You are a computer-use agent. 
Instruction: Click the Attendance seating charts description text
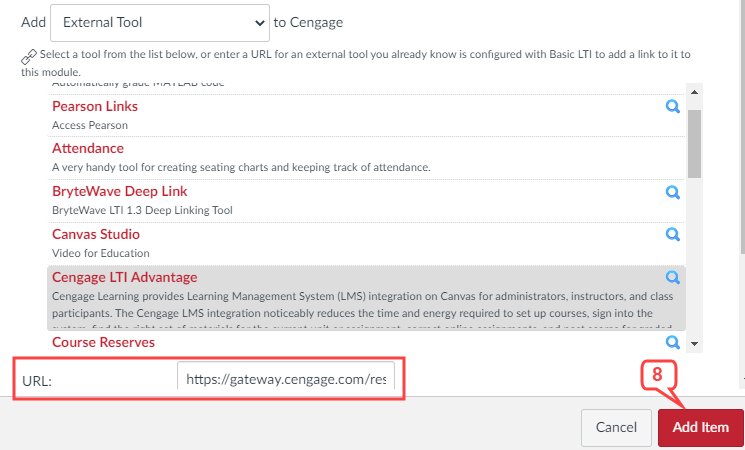coord(241,168)
